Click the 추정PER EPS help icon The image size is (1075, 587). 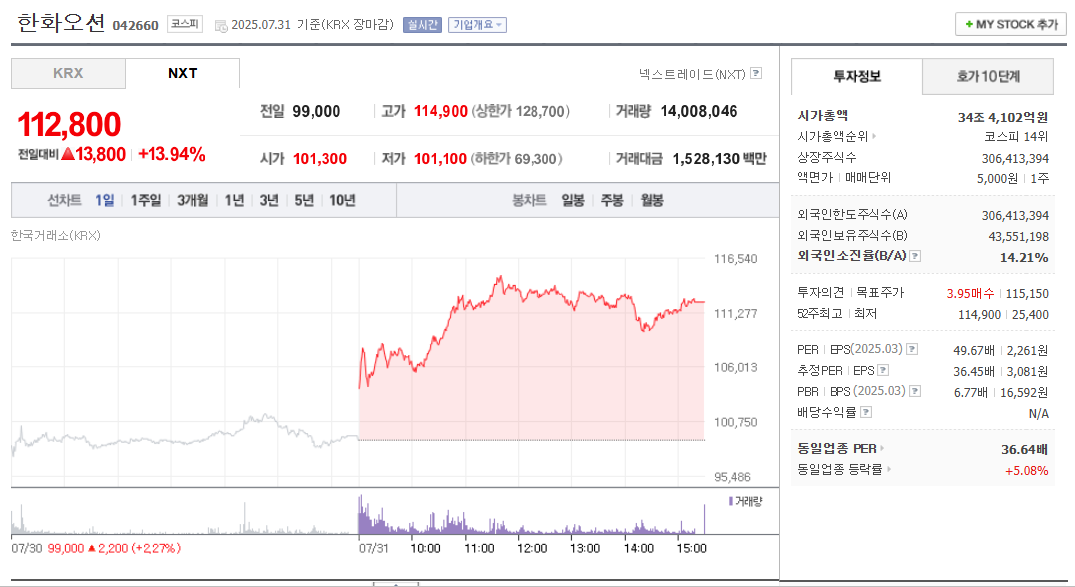881,368
